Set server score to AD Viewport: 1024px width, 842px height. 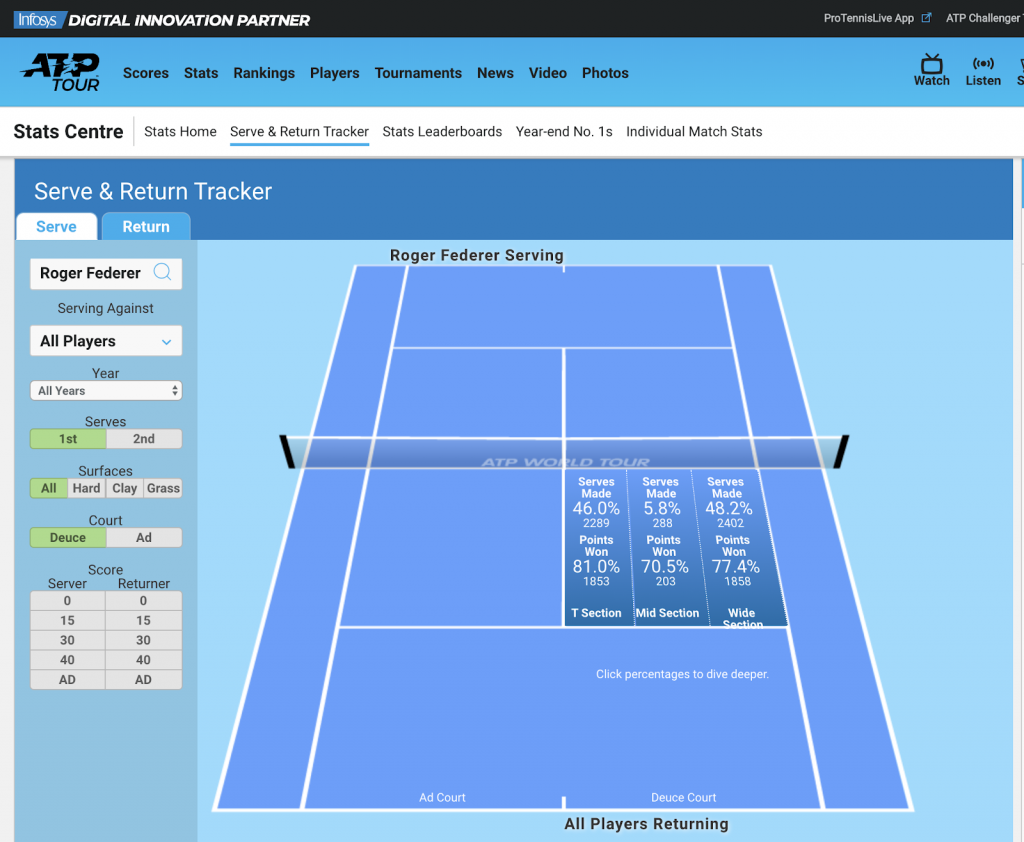click(67, 679)
